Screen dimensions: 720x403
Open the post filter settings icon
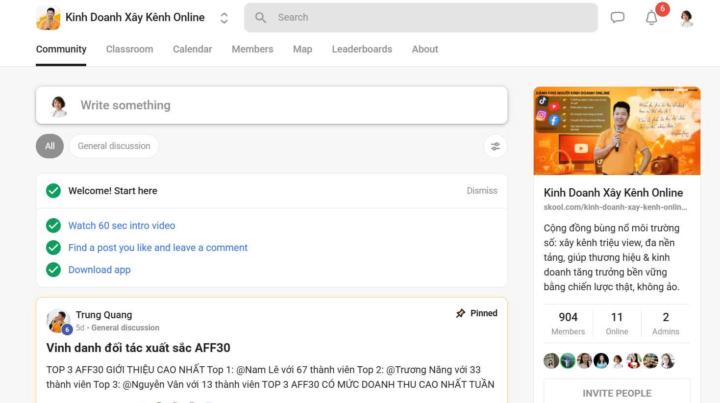tap(495, 146)
